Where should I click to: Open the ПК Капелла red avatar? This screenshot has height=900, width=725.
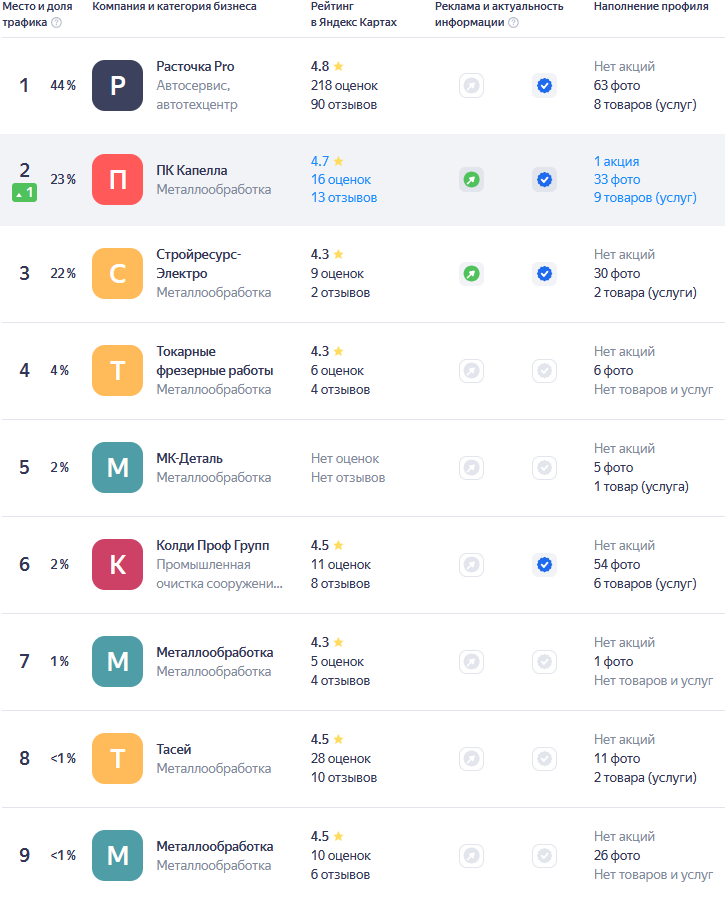coord(118,180)
